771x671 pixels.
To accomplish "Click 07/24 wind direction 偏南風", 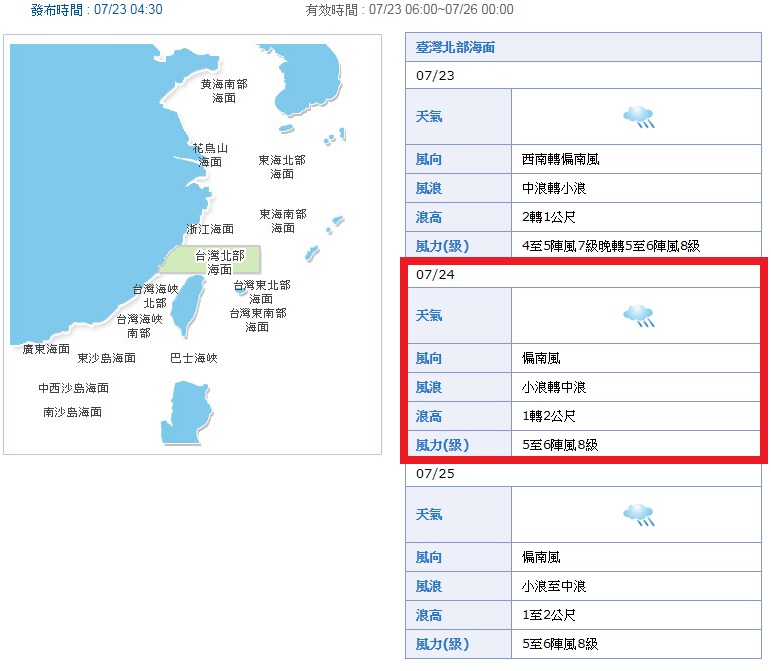I will [x=541, y=358].
